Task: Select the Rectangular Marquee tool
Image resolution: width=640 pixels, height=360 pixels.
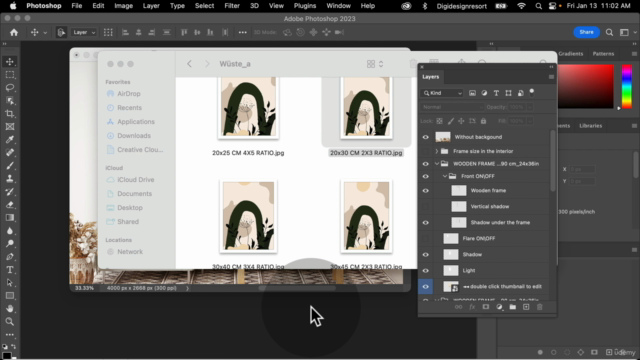Action: coord(10,75)
